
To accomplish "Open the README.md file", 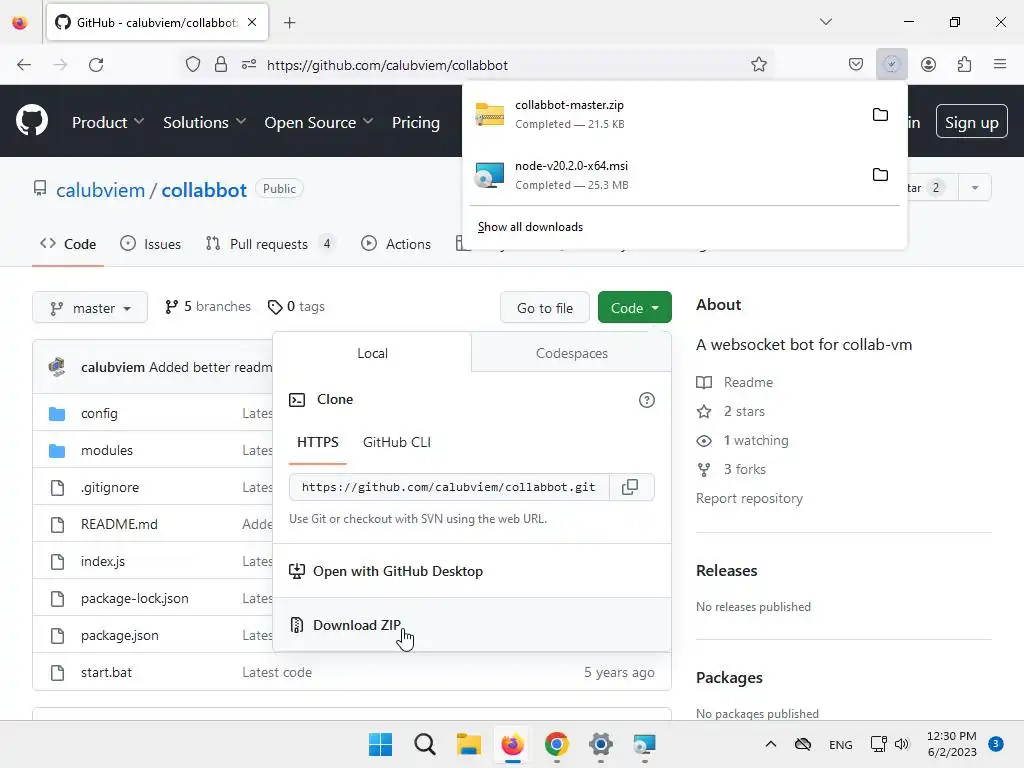I will [x=119, y=524].
